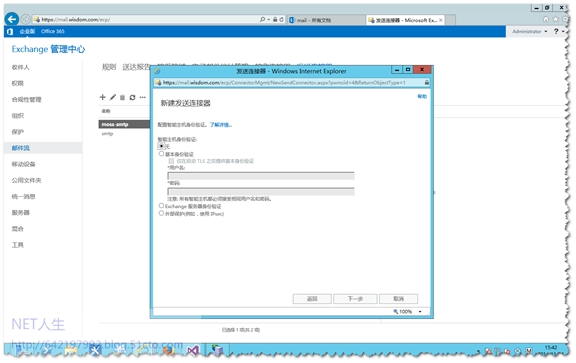Viewport: 576px width, 363px height.
Task: Open 工具 in the left navigation
Action: click(x=18, y=245)
